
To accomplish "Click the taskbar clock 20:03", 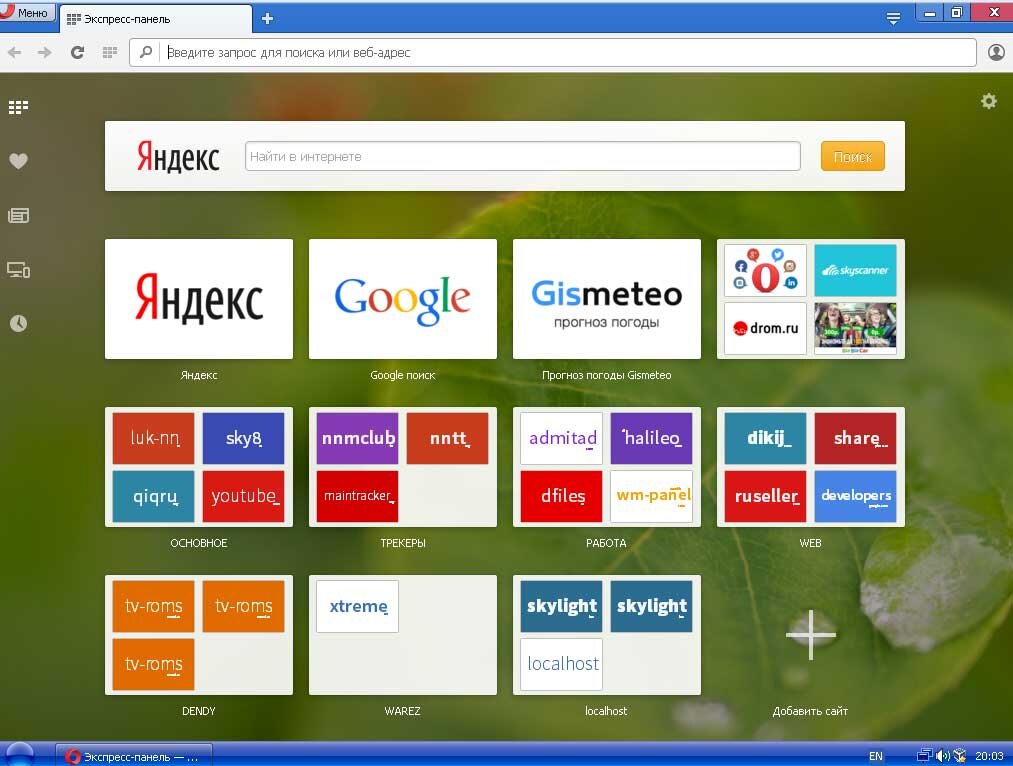I will 989,756.
